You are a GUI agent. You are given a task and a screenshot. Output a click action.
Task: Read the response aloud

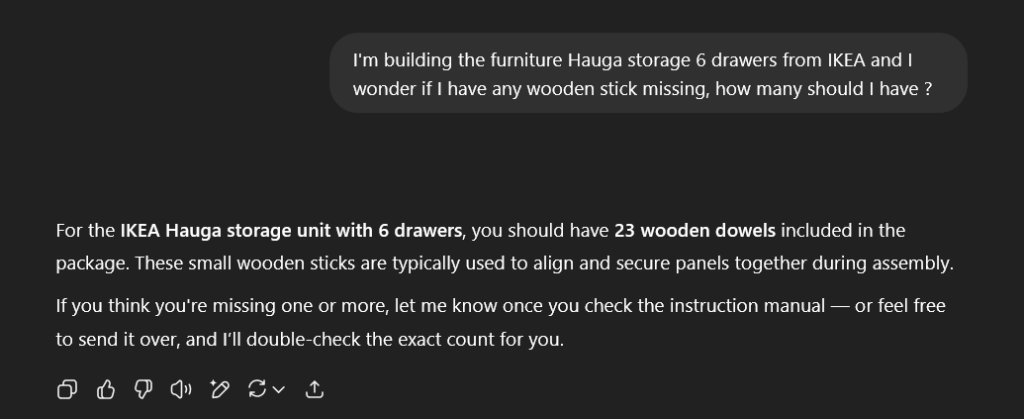181,389
